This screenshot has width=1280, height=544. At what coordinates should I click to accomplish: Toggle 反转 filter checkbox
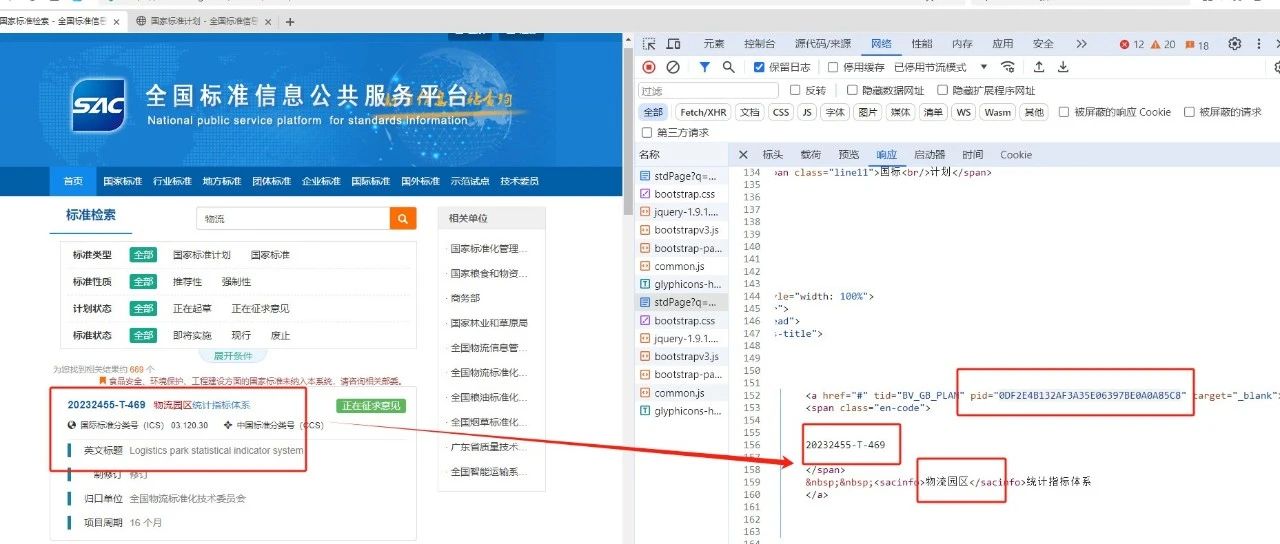click(795, 90)
